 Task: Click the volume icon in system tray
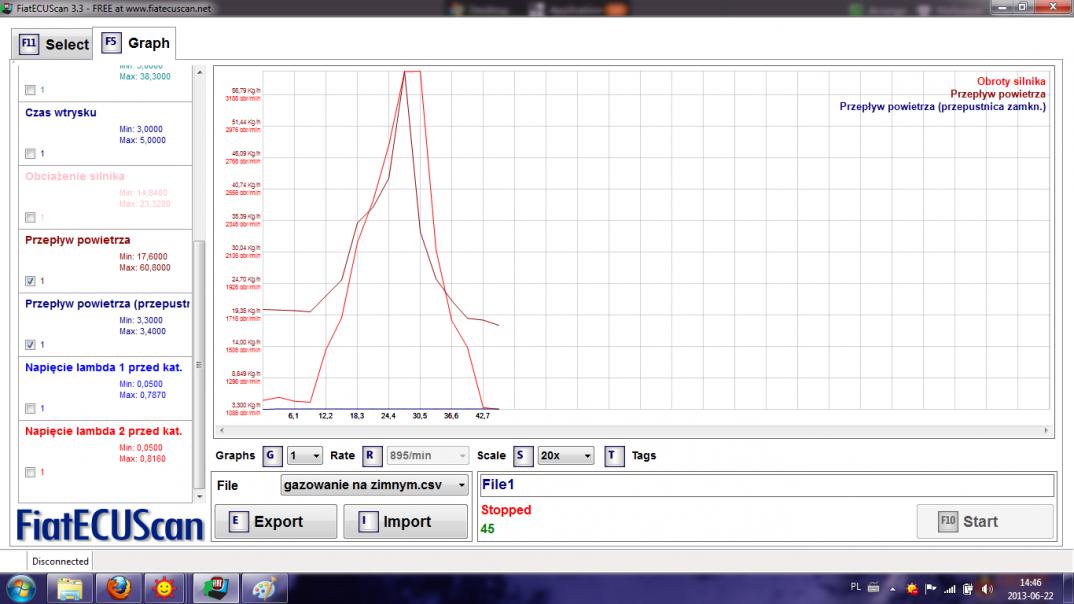pos(988,588)
